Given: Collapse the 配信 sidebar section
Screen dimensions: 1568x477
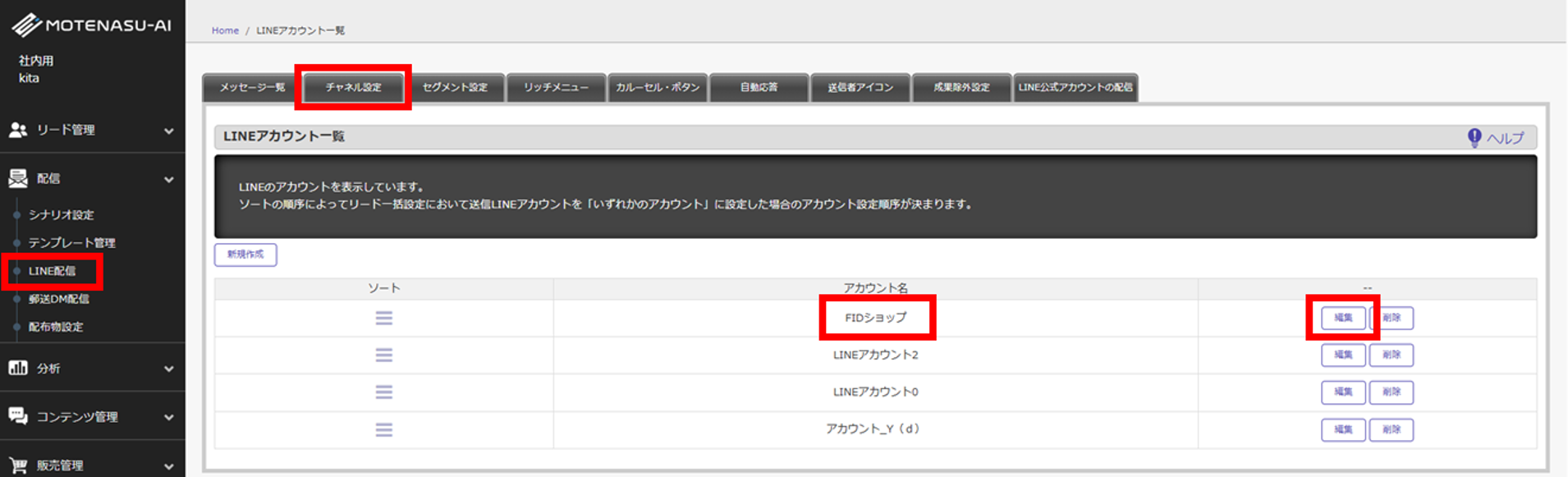Looking at the screenshot, I should pos(168,179).
